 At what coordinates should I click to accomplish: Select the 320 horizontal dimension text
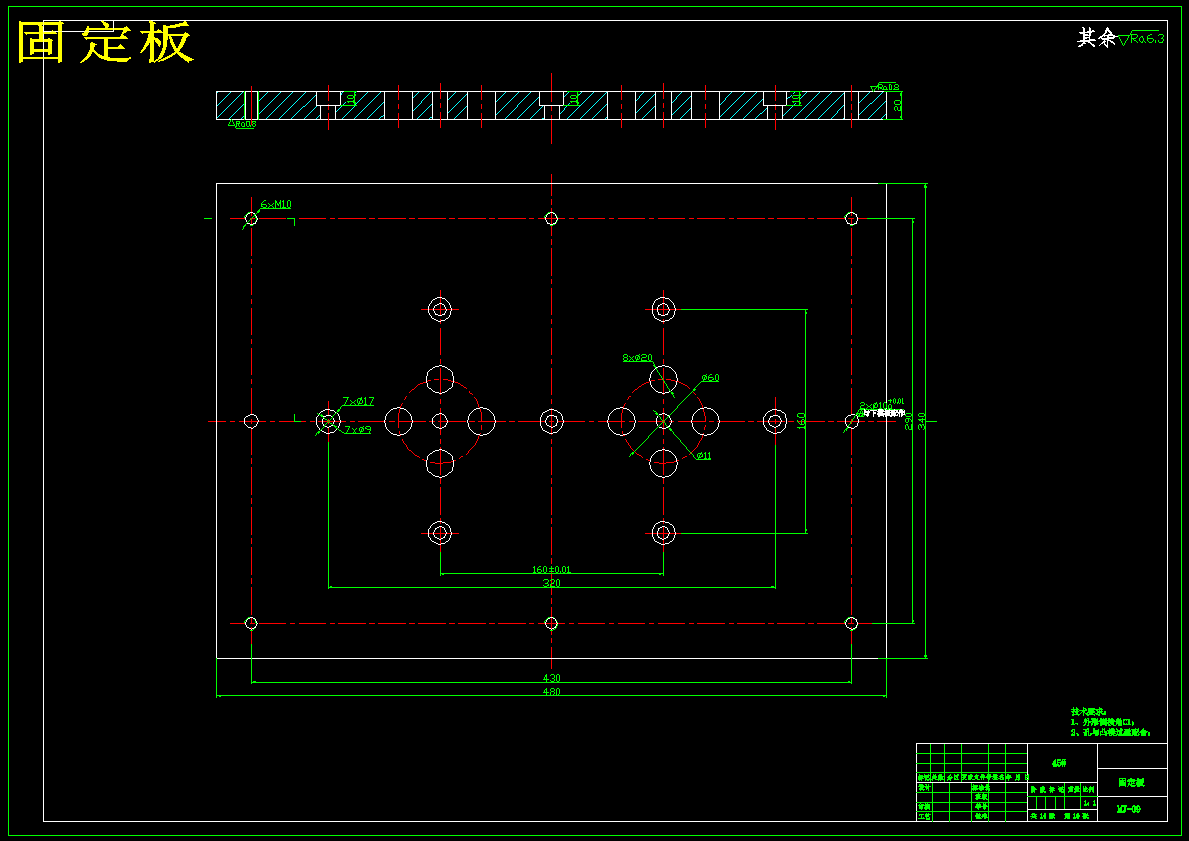click(x=551, y=583)
